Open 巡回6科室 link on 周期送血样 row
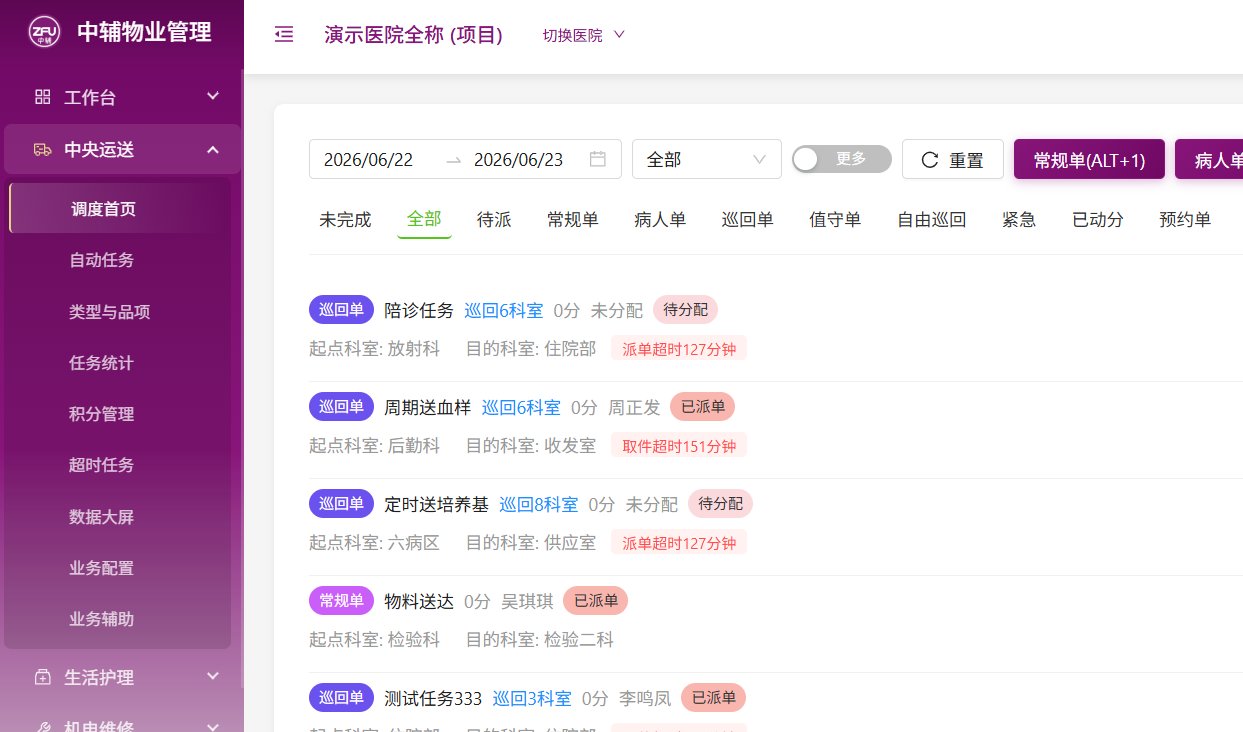The height and width of the screenshot is (732, 1243). (x=521, y=408)
